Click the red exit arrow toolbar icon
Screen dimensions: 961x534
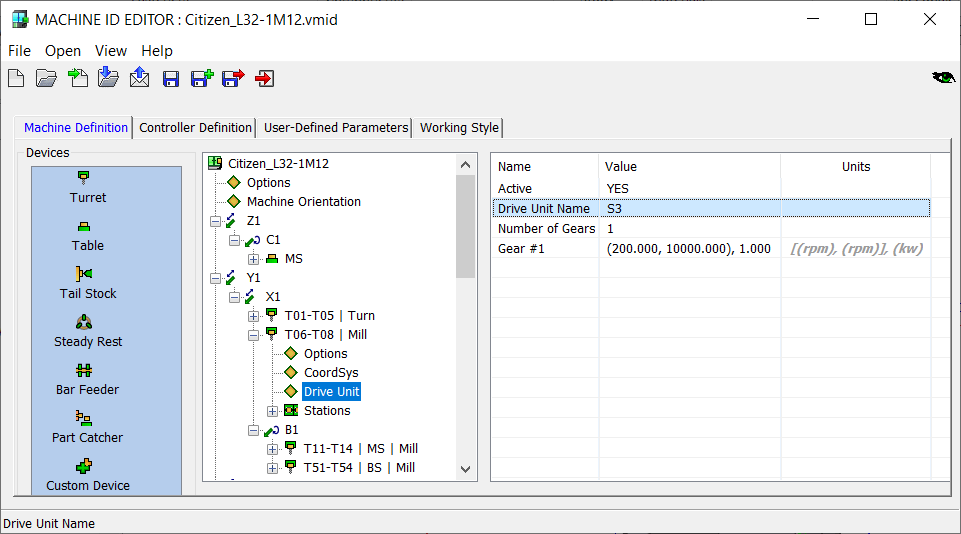(x=265, y=78)
